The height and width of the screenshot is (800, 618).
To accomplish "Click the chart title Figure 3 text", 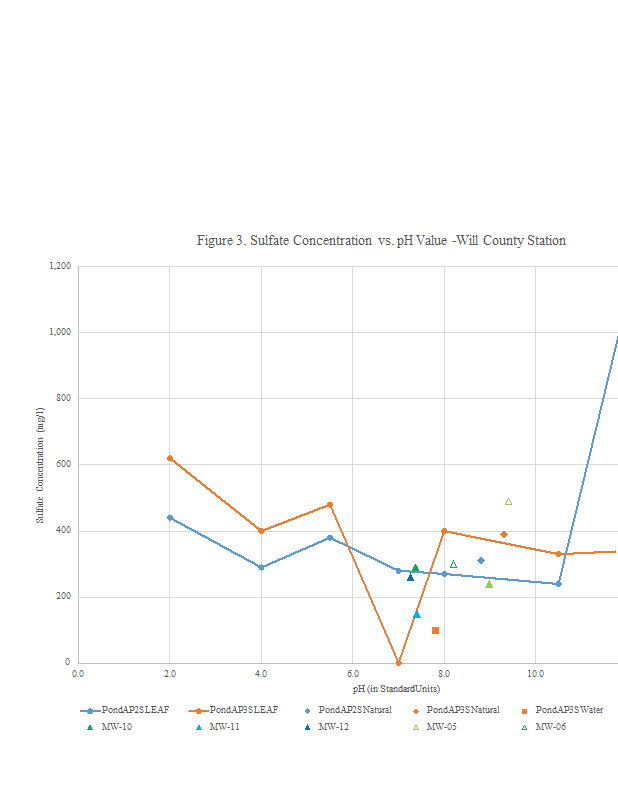I will click(381, 241).
